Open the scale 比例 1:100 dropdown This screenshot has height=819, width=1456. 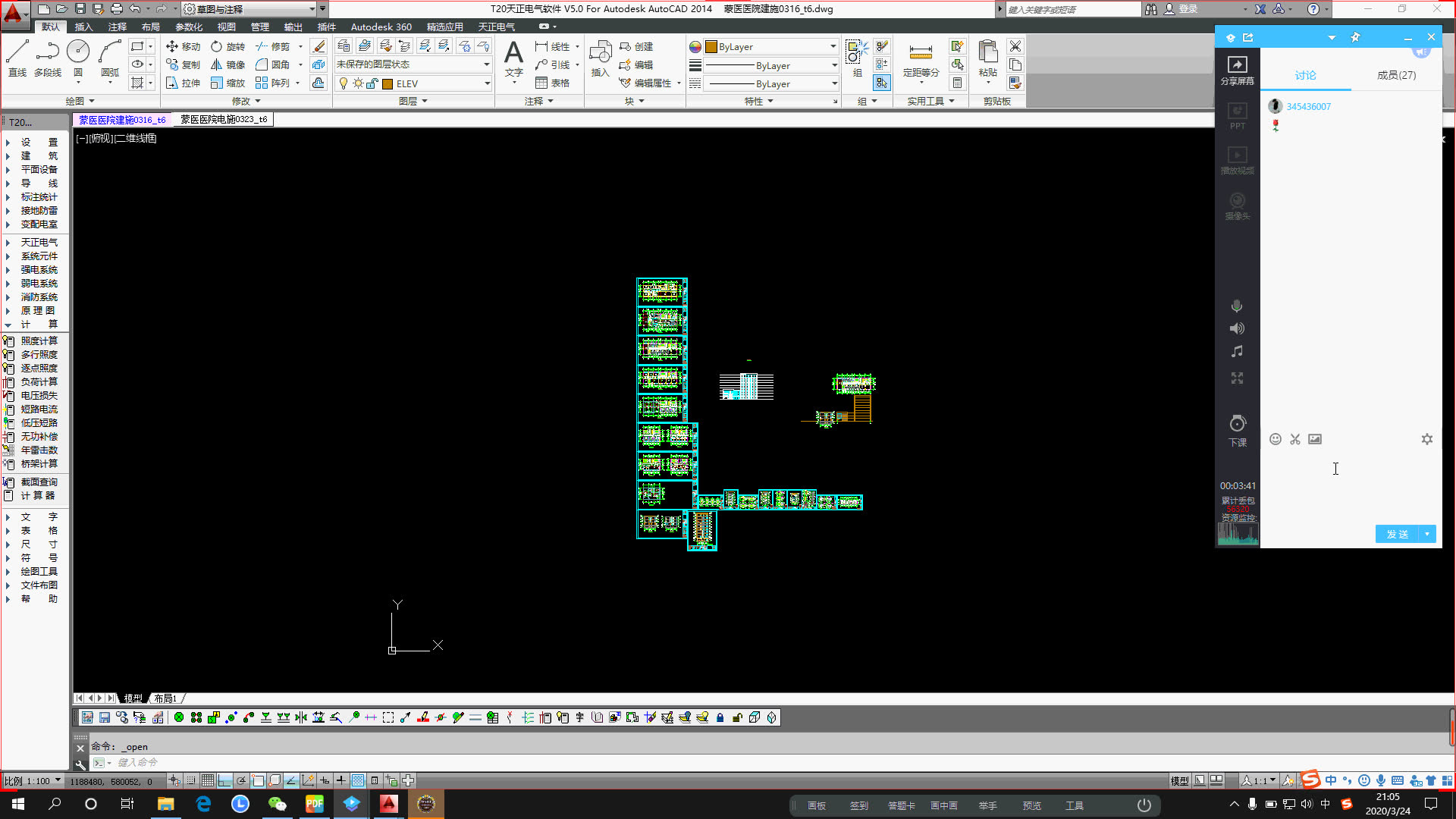pos(58,780)
